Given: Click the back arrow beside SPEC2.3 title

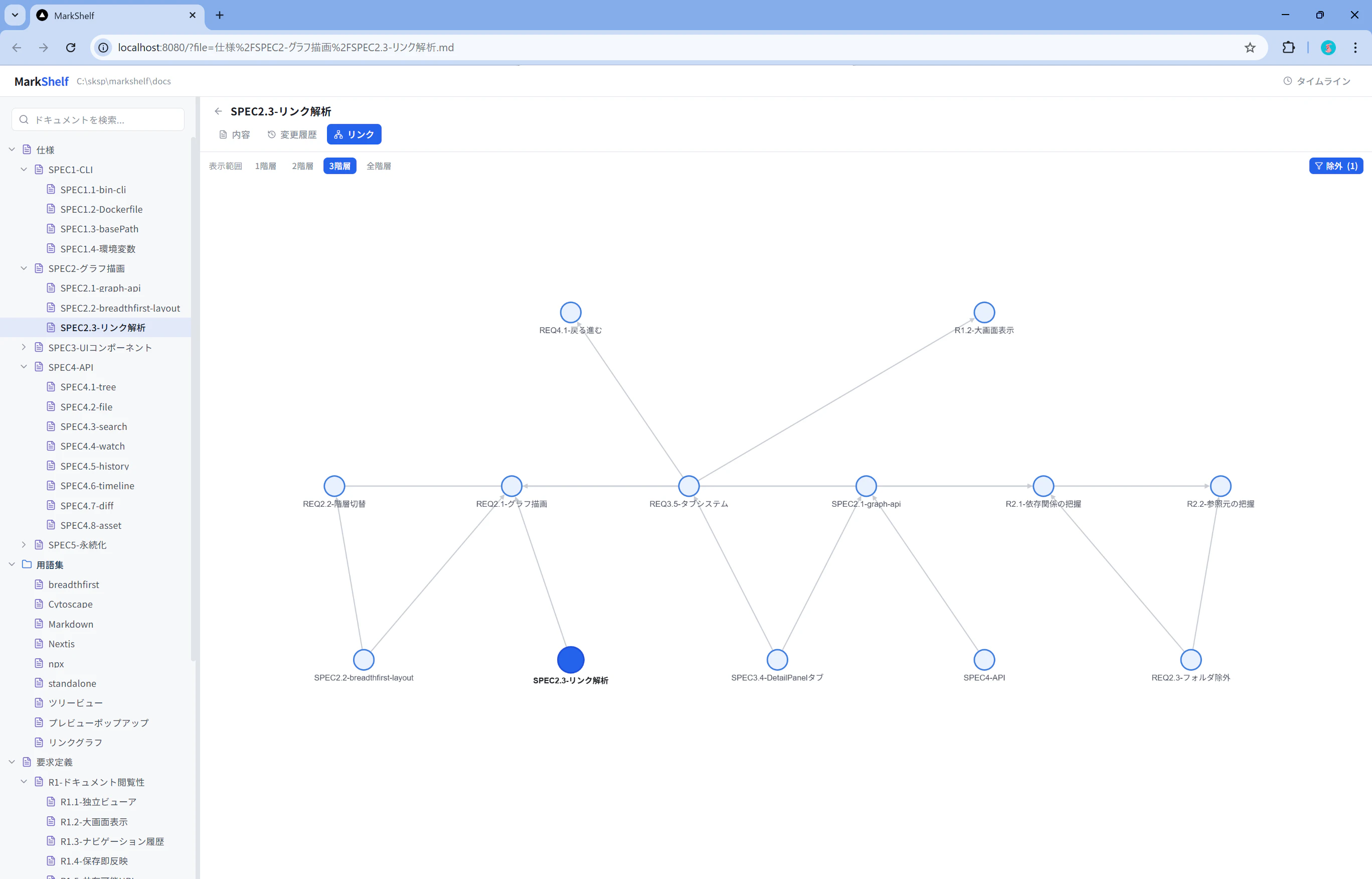Looking at the screenshot, I should click(218, 111).
